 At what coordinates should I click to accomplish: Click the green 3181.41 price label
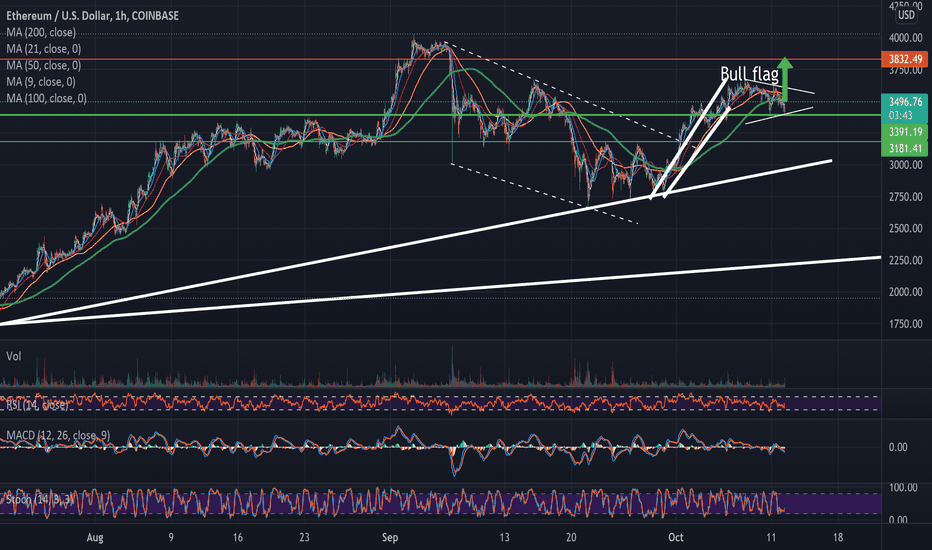tap(905, 148)
